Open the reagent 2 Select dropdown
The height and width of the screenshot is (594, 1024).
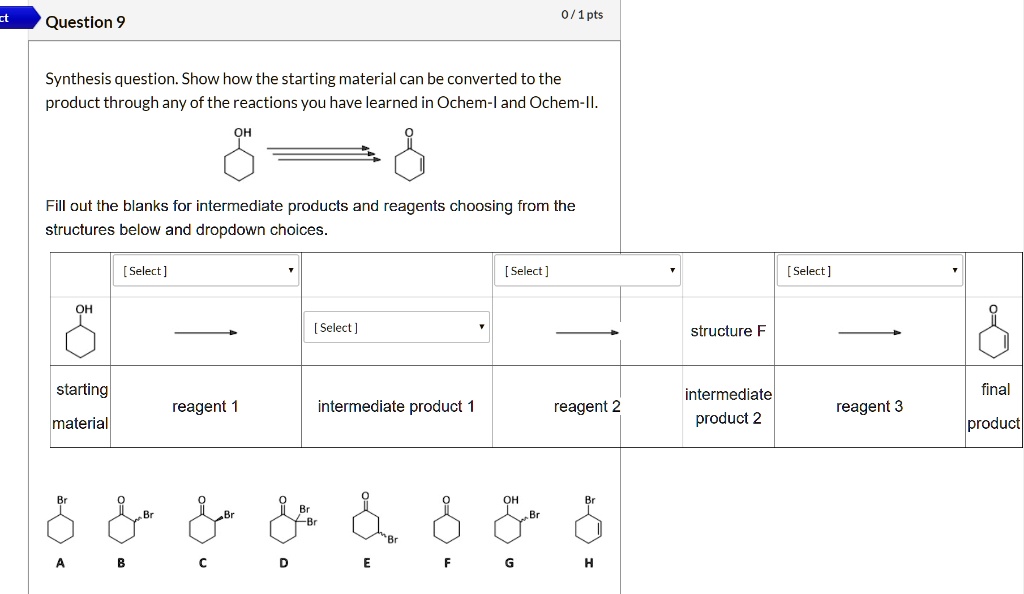coord(587,270)
